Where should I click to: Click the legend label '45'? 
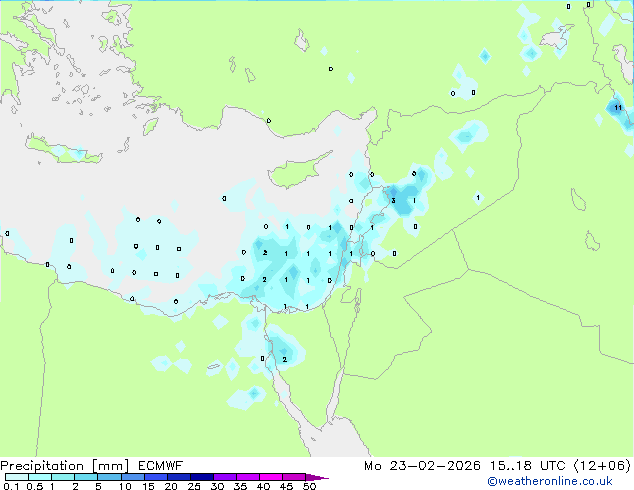coord(286,486)
